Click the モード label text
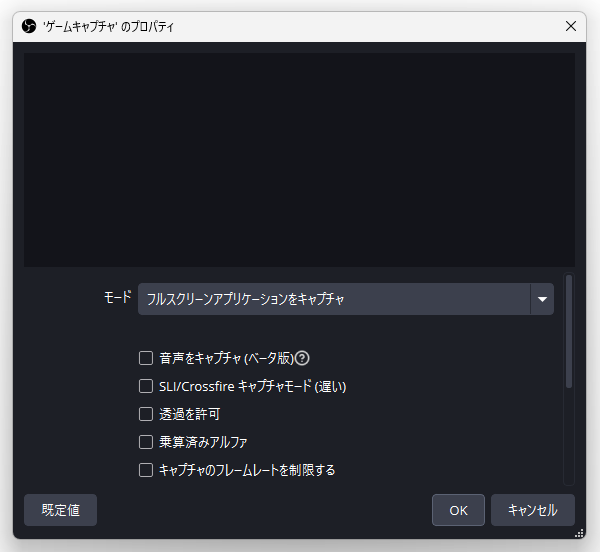The height and width of the screenshot is (552, 600). 118,297
